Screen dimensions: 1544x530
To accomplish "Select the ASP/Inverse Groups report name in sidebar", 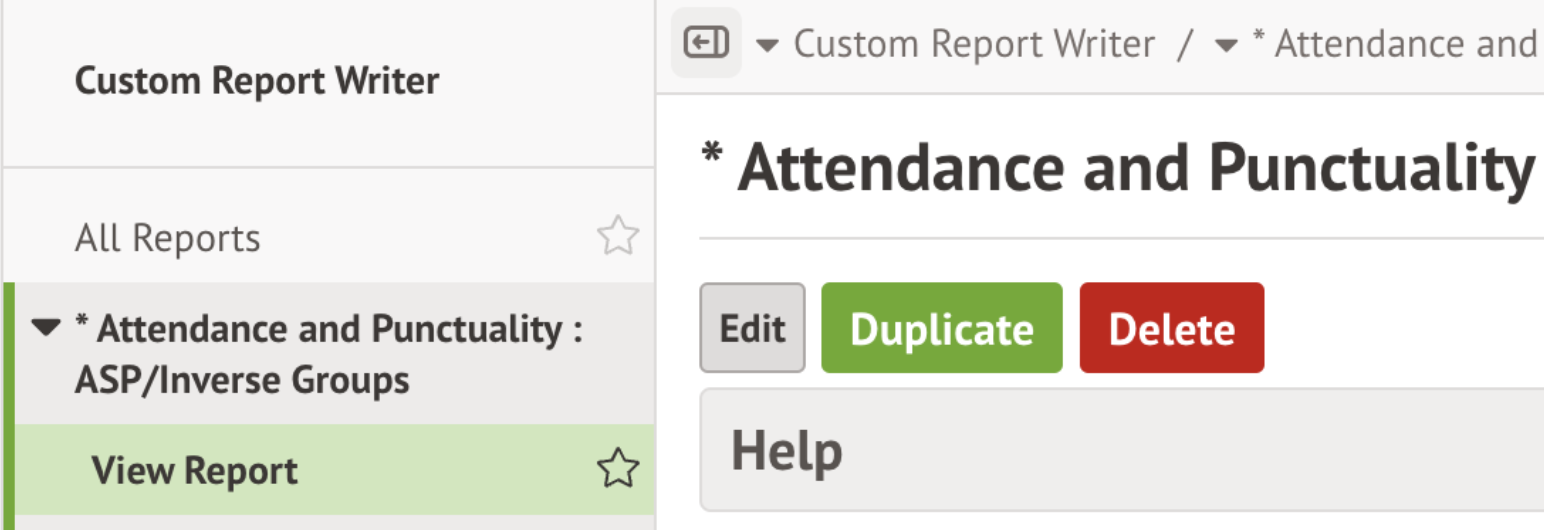I will (242, 380).
